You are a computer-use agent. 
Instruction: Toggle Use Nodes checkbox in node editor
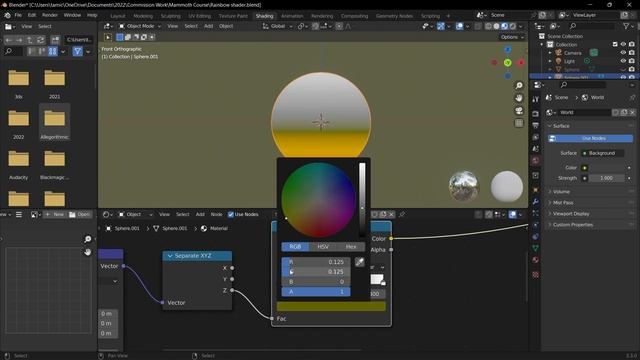pos(231,214)
